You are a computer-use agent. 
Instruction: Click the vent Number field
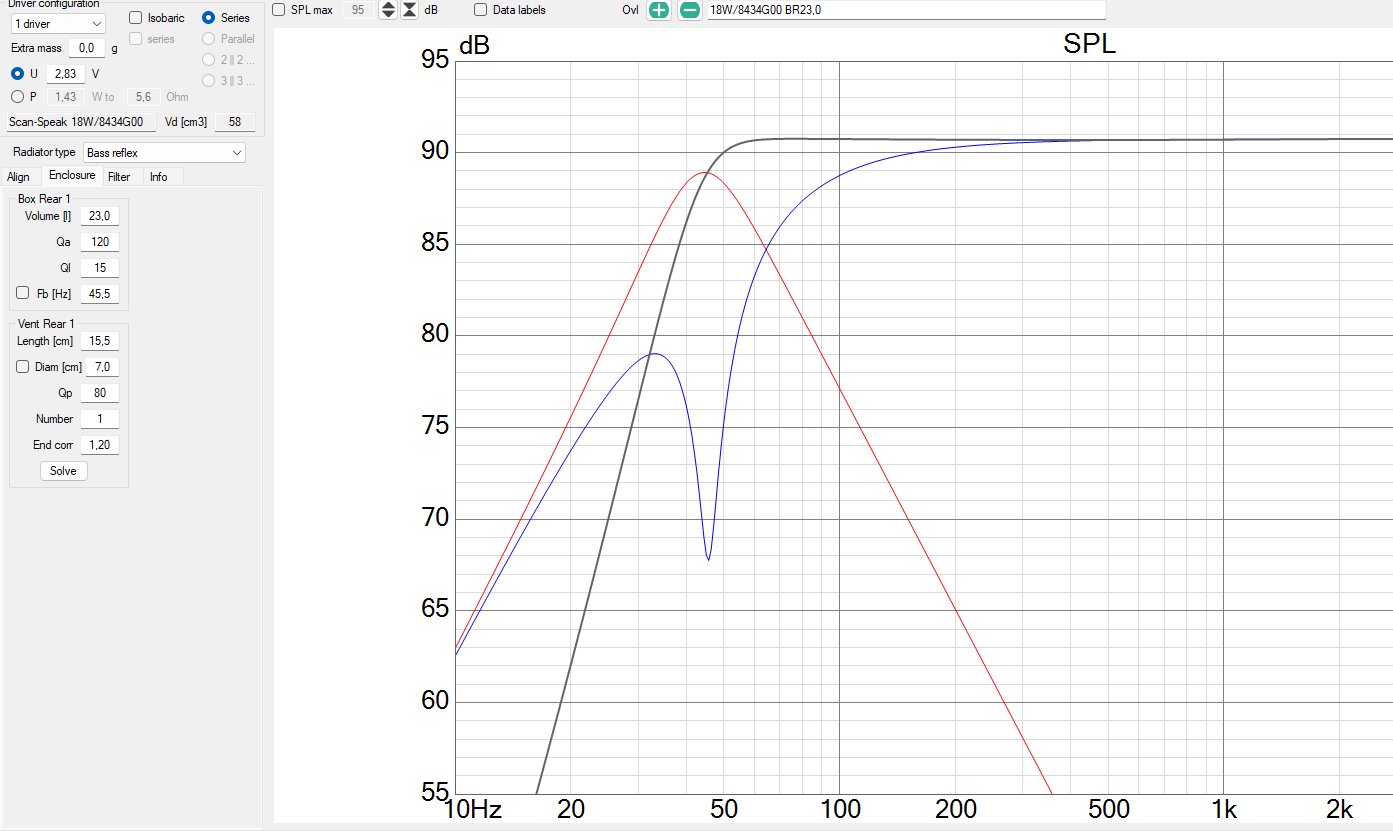click(100, 419)
